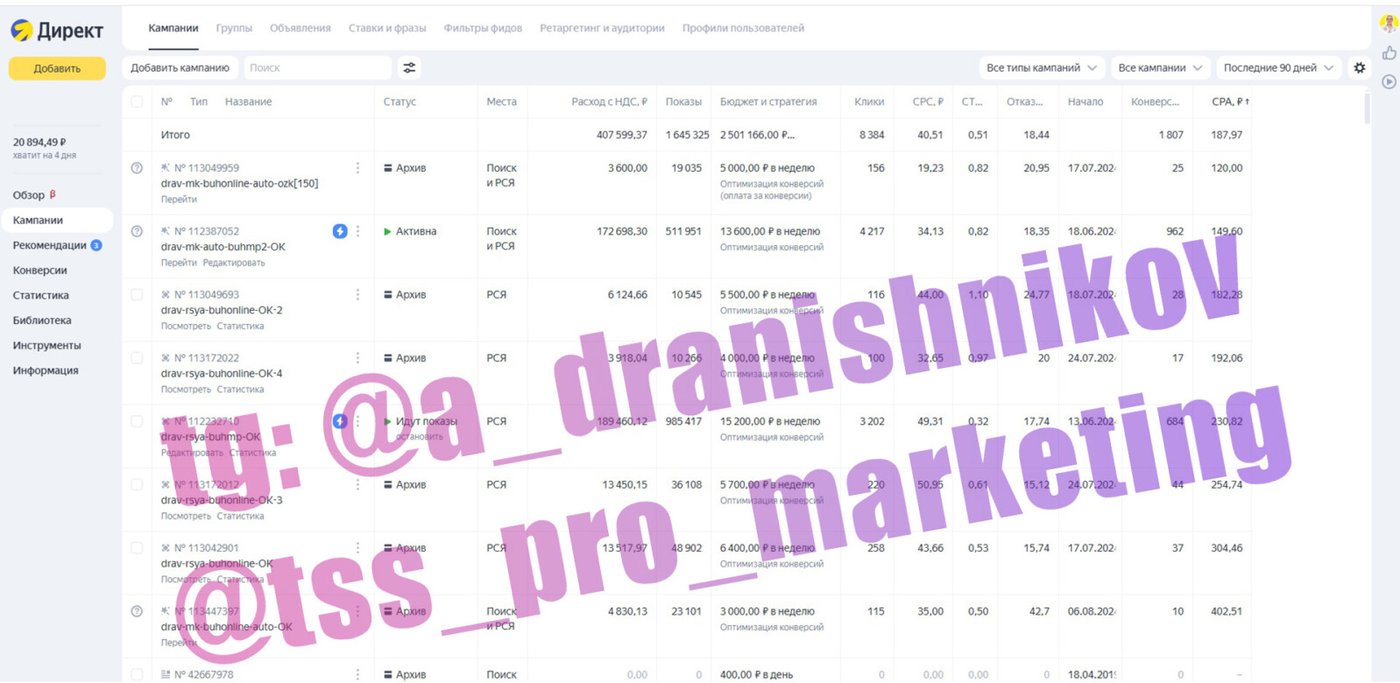1400x683 pixels.
Task: Open three-dot menu for campaign 113172022
Action: (358, 358)
